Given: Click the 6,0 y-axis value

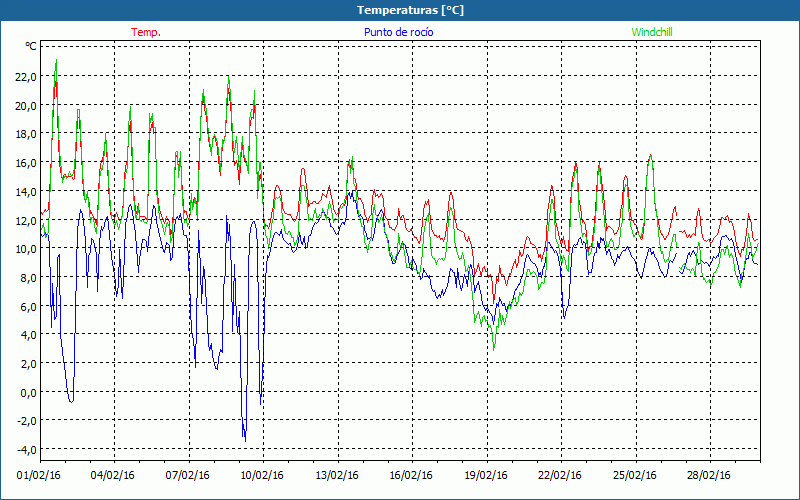Looking at the screenshot, I should pos(29,307).
